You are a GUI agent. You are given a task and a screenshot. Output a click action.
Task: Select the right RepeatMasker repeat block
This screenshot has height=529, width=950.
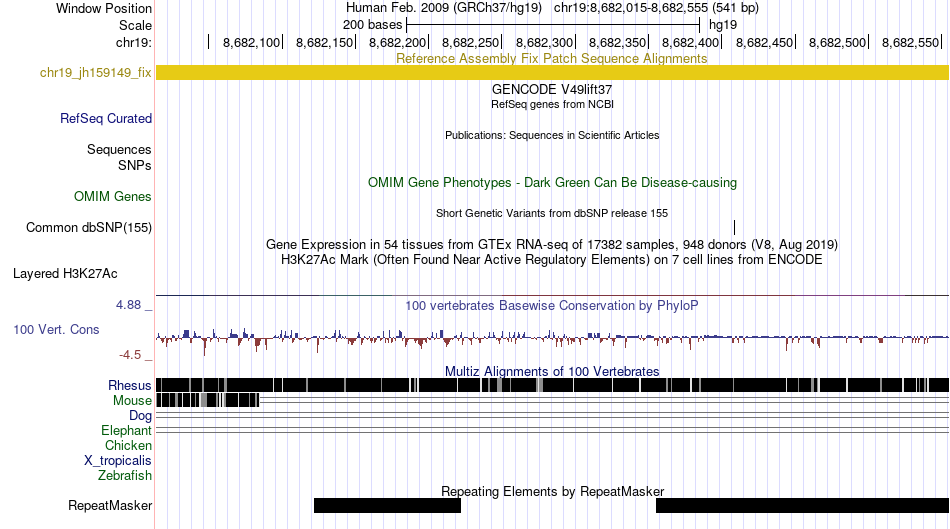click(802, 505)
